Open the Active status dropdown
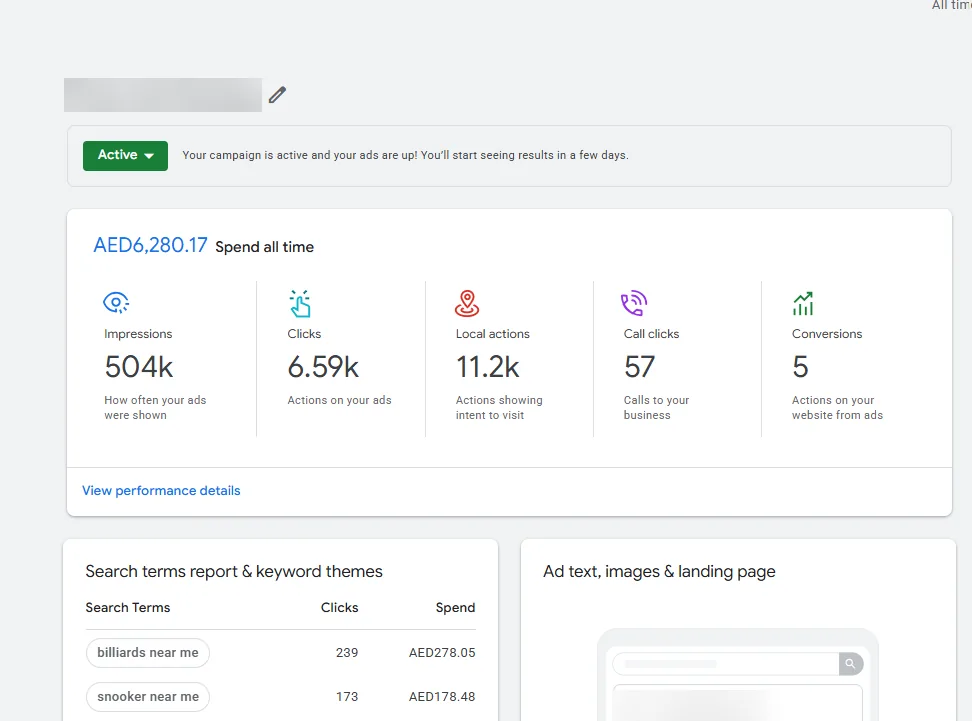This screenshot has width=972, height=721. (125, 155)
